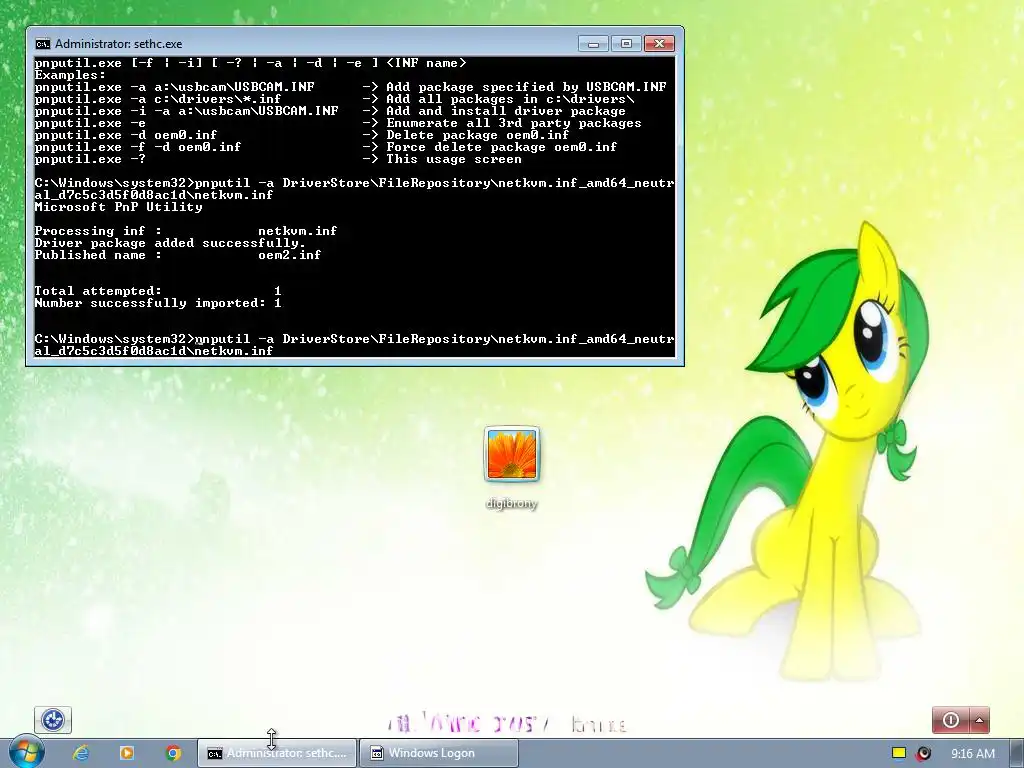The height and width of the screenshot is (768, 1024).
Task: Close the Administrator: sethc.exe window
Action: pyautogui.click(x=659, y=44)
